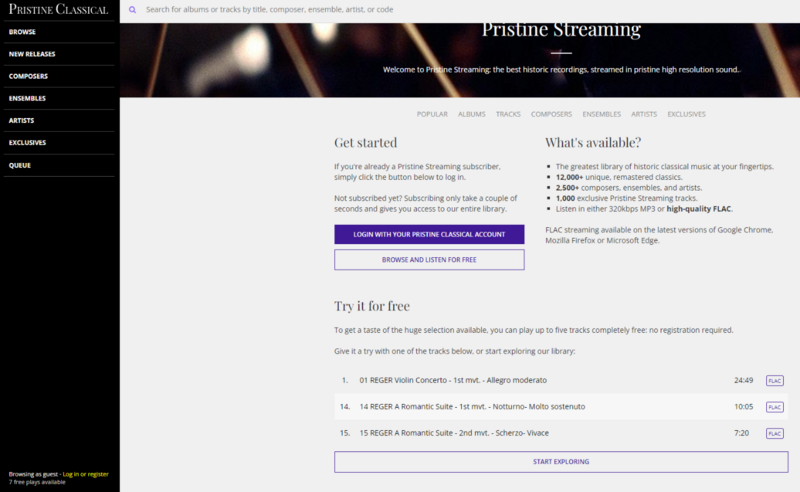Open Browse in the sidebar
This screenshot has height=492, width=800.
click(x=22, y=32)
